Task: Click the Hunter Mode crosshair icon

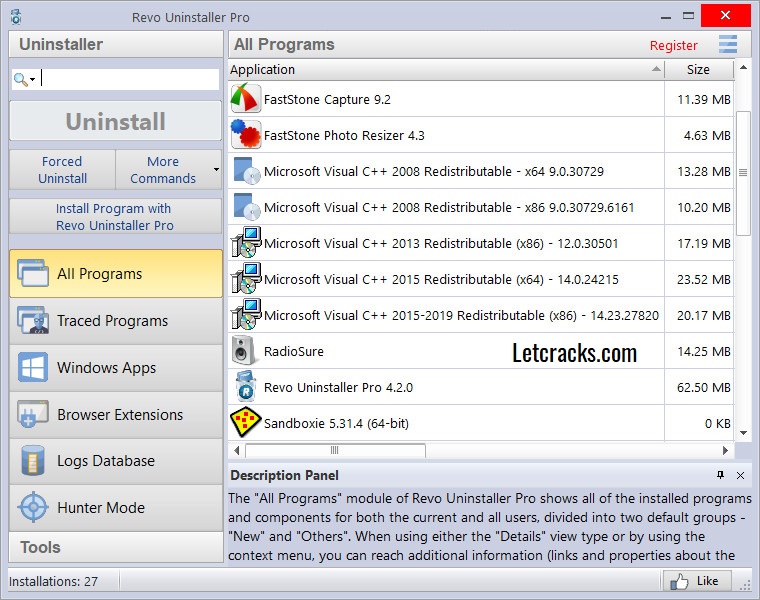Action: point(33,507)
